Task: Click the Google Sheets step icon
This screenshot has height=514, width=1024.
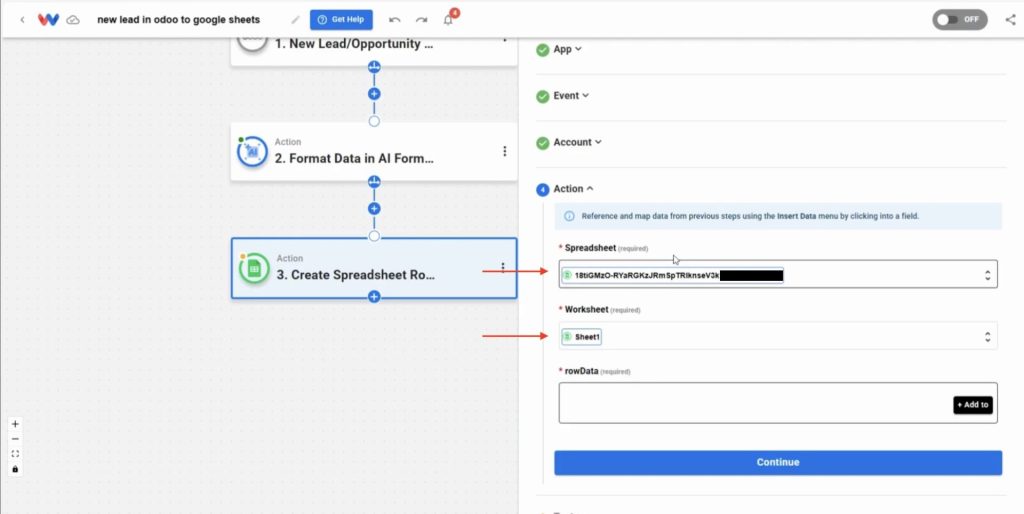Action: [254, 268]
